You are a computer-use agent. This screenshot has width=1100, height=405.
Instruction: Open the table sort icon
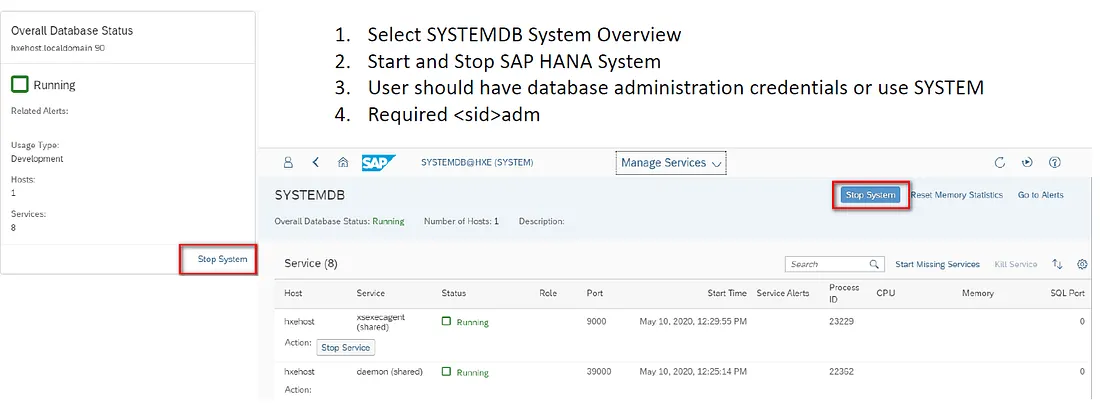coord(1057,264)
